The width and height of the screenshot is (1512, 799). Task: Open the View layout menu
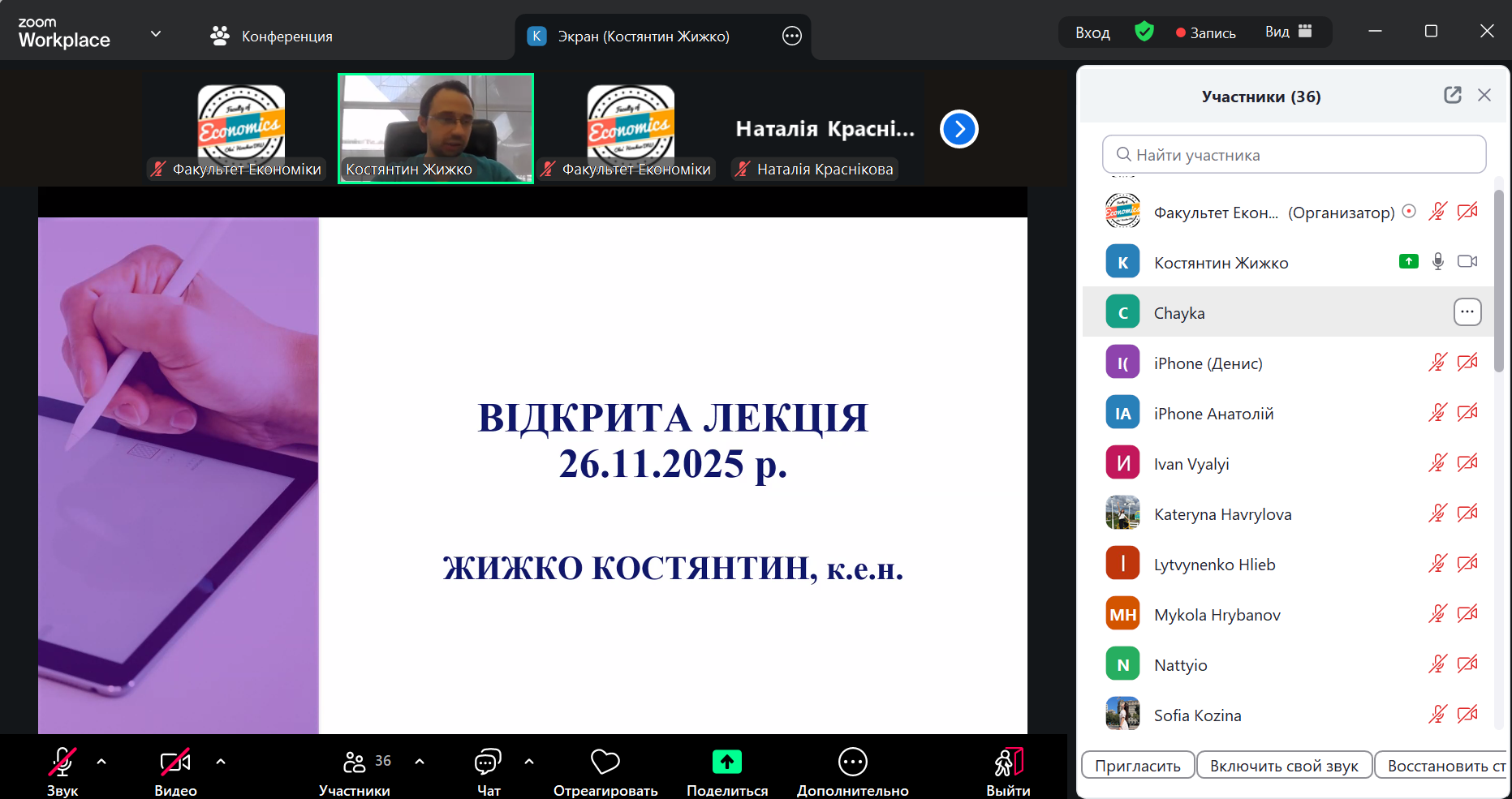(1288, 32)
